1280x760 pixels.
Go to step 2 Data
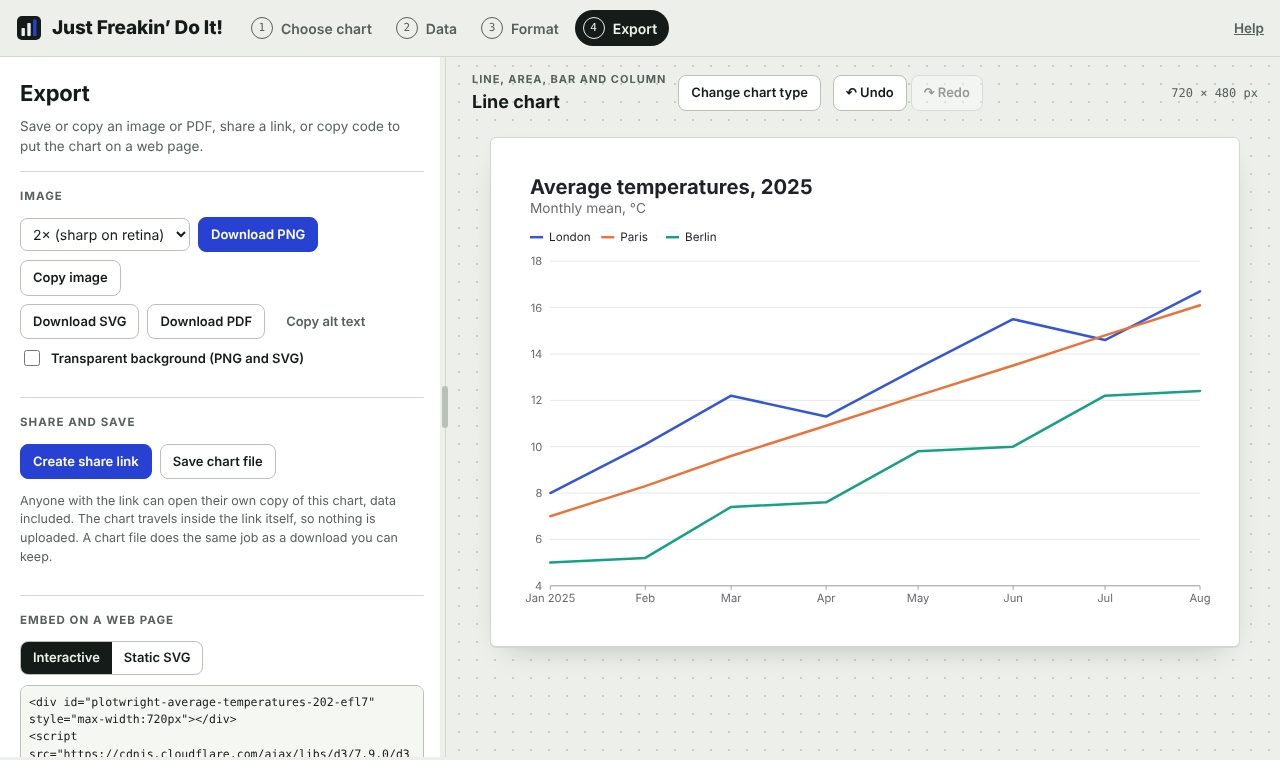coord(427,28)
